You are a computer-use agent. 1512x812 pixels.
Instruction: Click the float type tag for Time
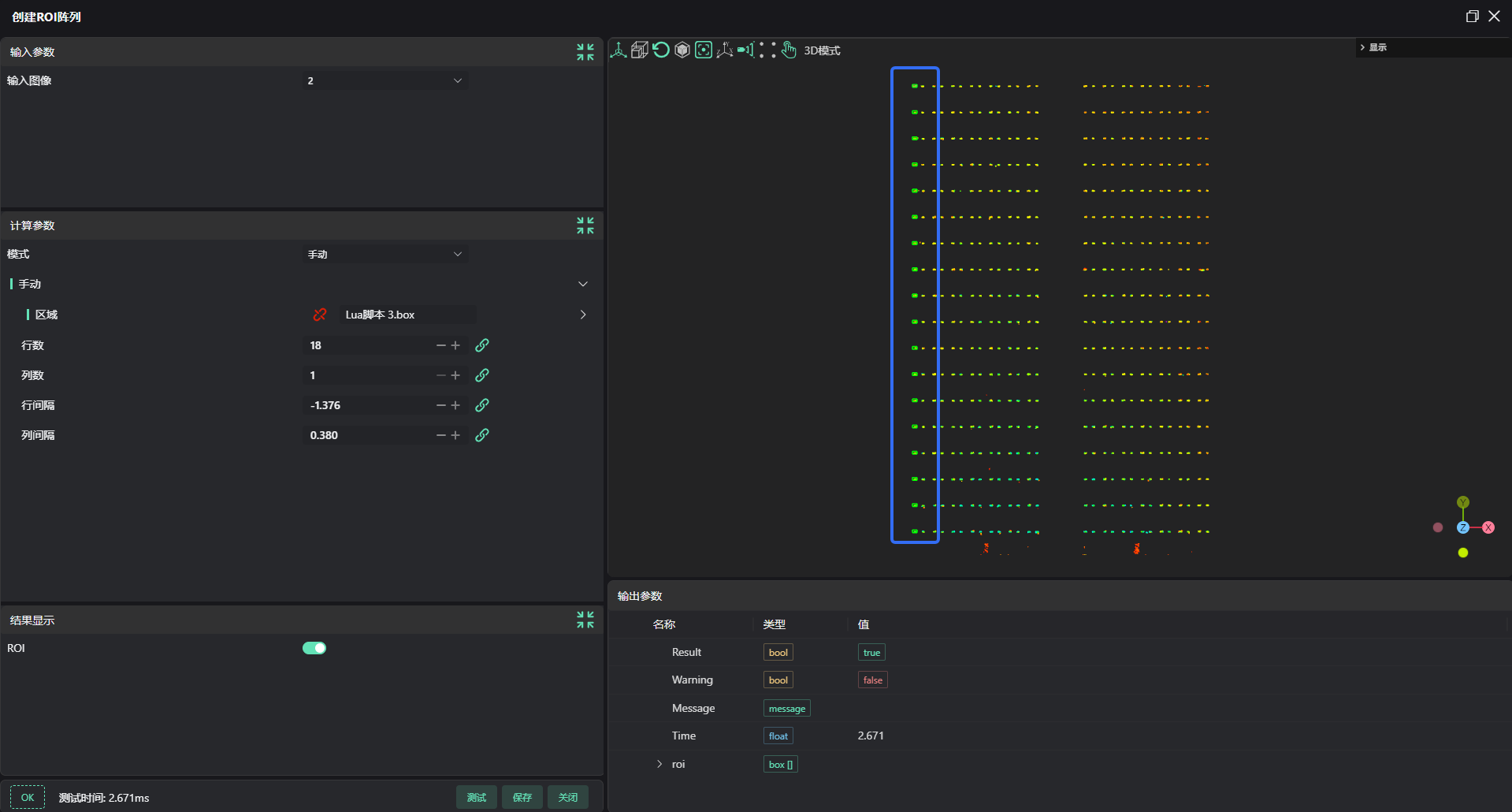778,736
